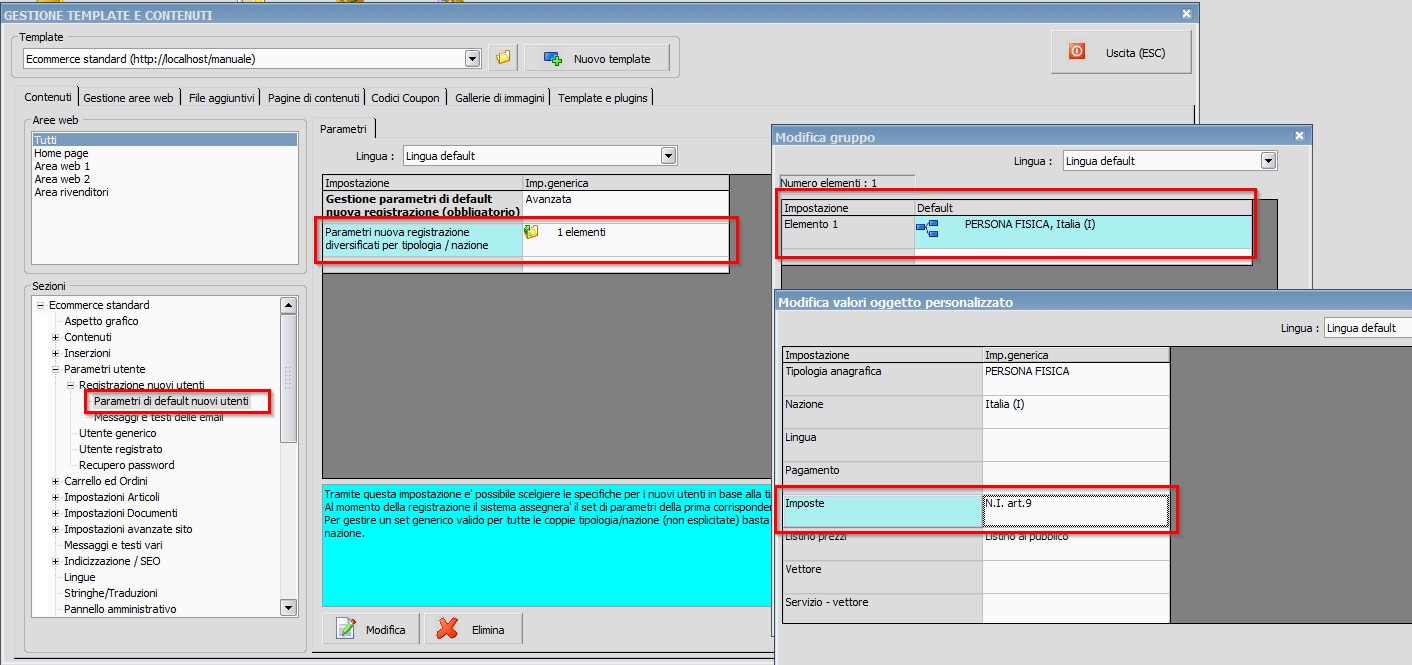Select 'Tutti' in the Aree web list
Screen dimensions: 1412x665
165,140
